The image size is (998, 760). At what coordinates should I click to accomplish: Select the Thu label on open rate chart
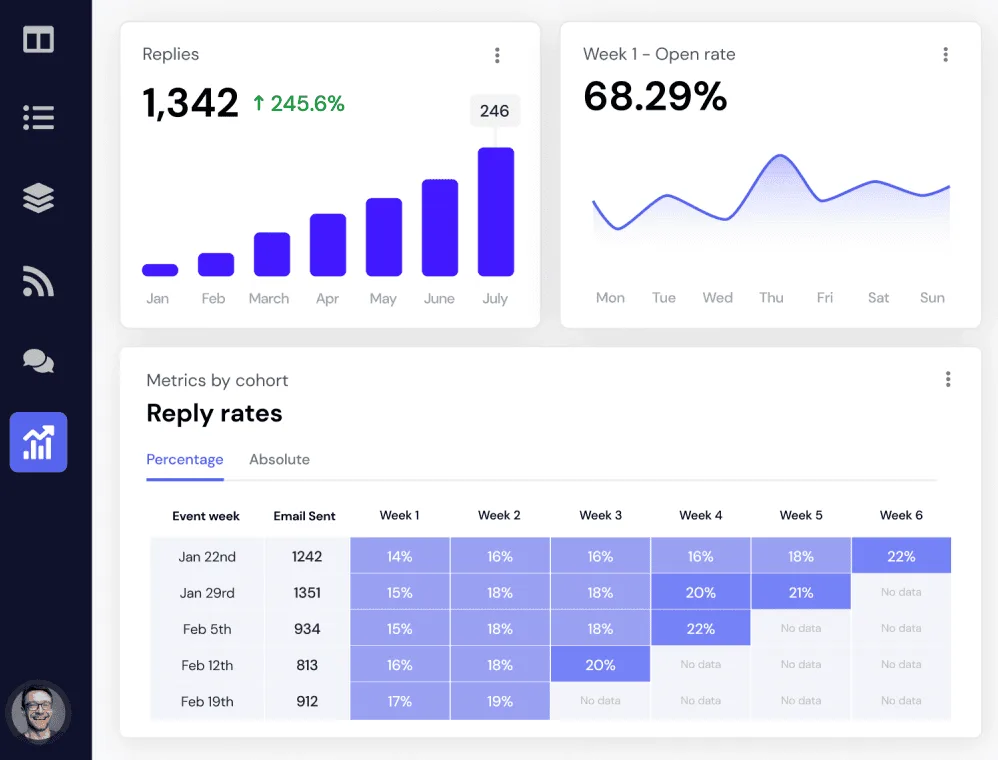point(771,297)
